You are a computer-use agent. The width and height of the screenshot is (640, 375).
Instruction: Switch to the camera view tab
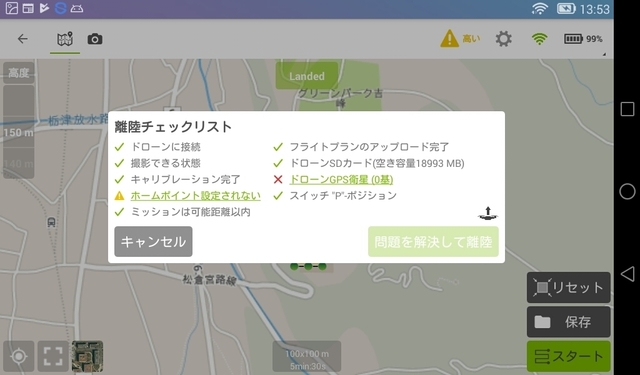(95, 39)
